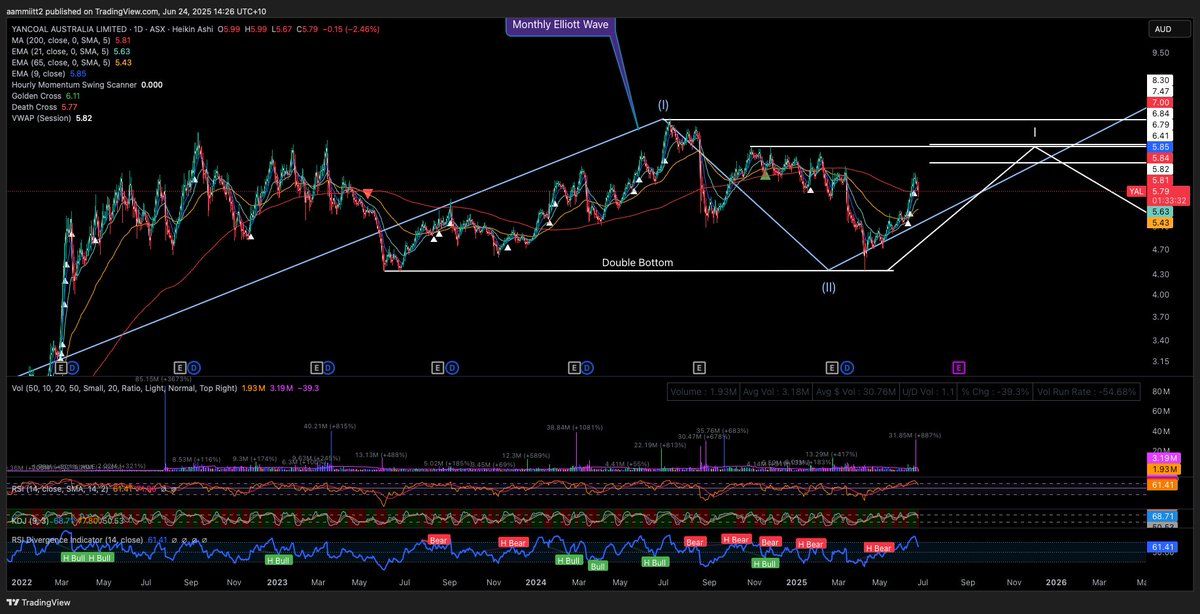Click the 38.84M (+1081%) volume spike label
Image resolution: width=1200 pixels, height=614 pixels.
(x=574, y=427)
